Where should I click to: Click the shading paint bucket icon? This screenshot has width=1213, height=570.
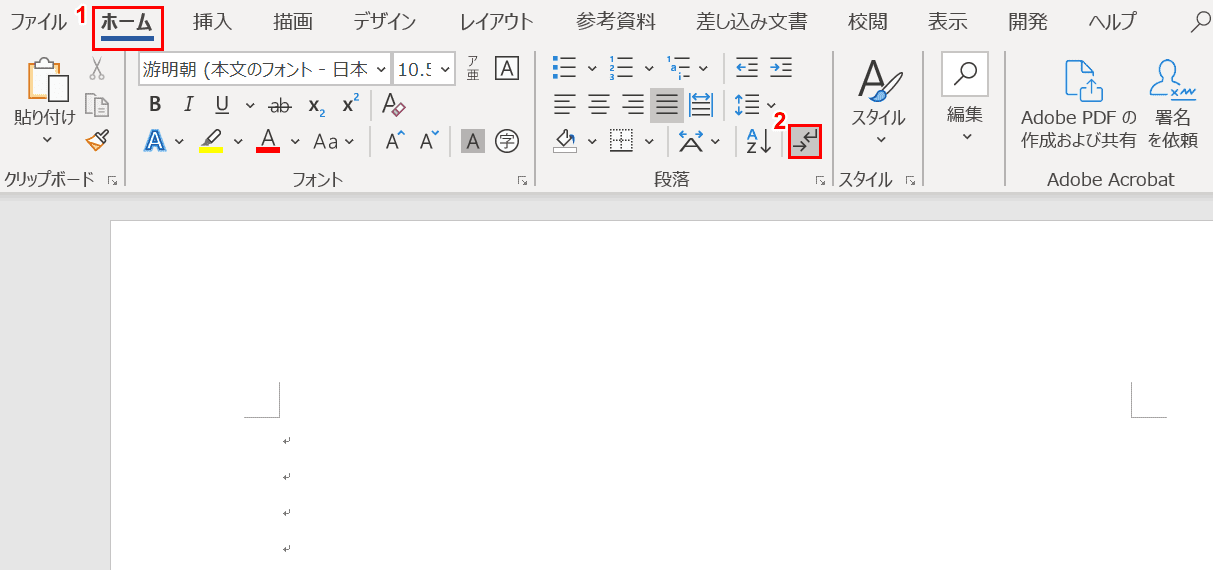coord(565,141)
